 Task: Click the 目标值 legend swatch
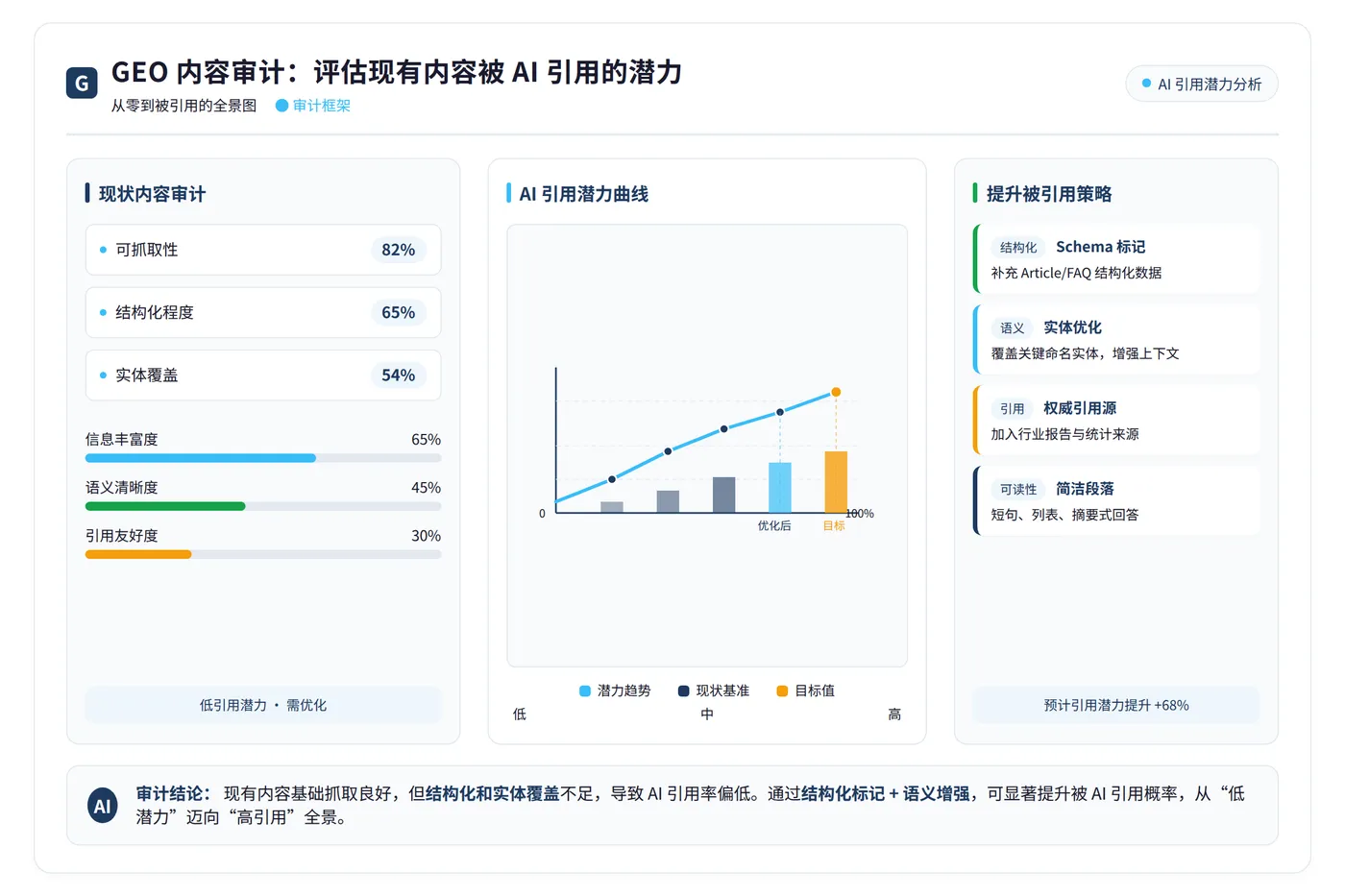coord(782,690)
